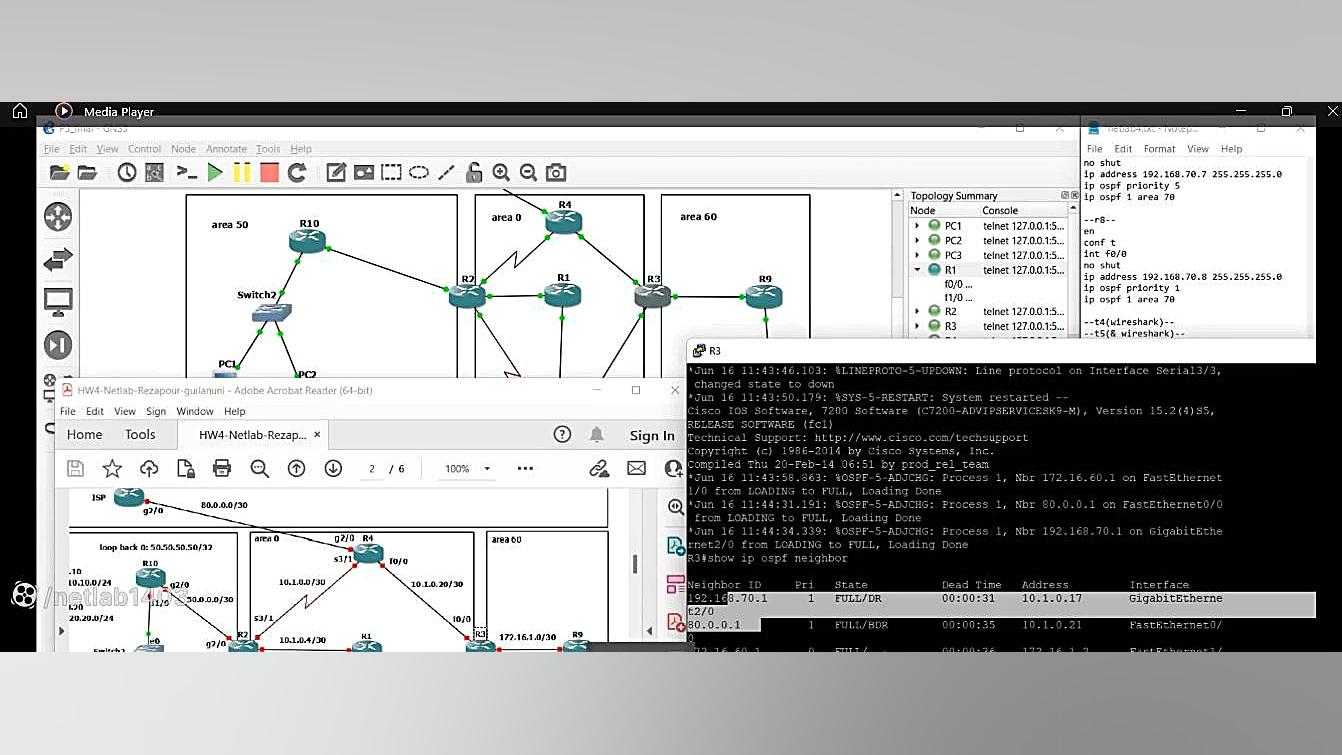The width and height of the screenshot is (1342, 755).
Task: Start all nodes with green play icon
Action: (x=215, y=172)
